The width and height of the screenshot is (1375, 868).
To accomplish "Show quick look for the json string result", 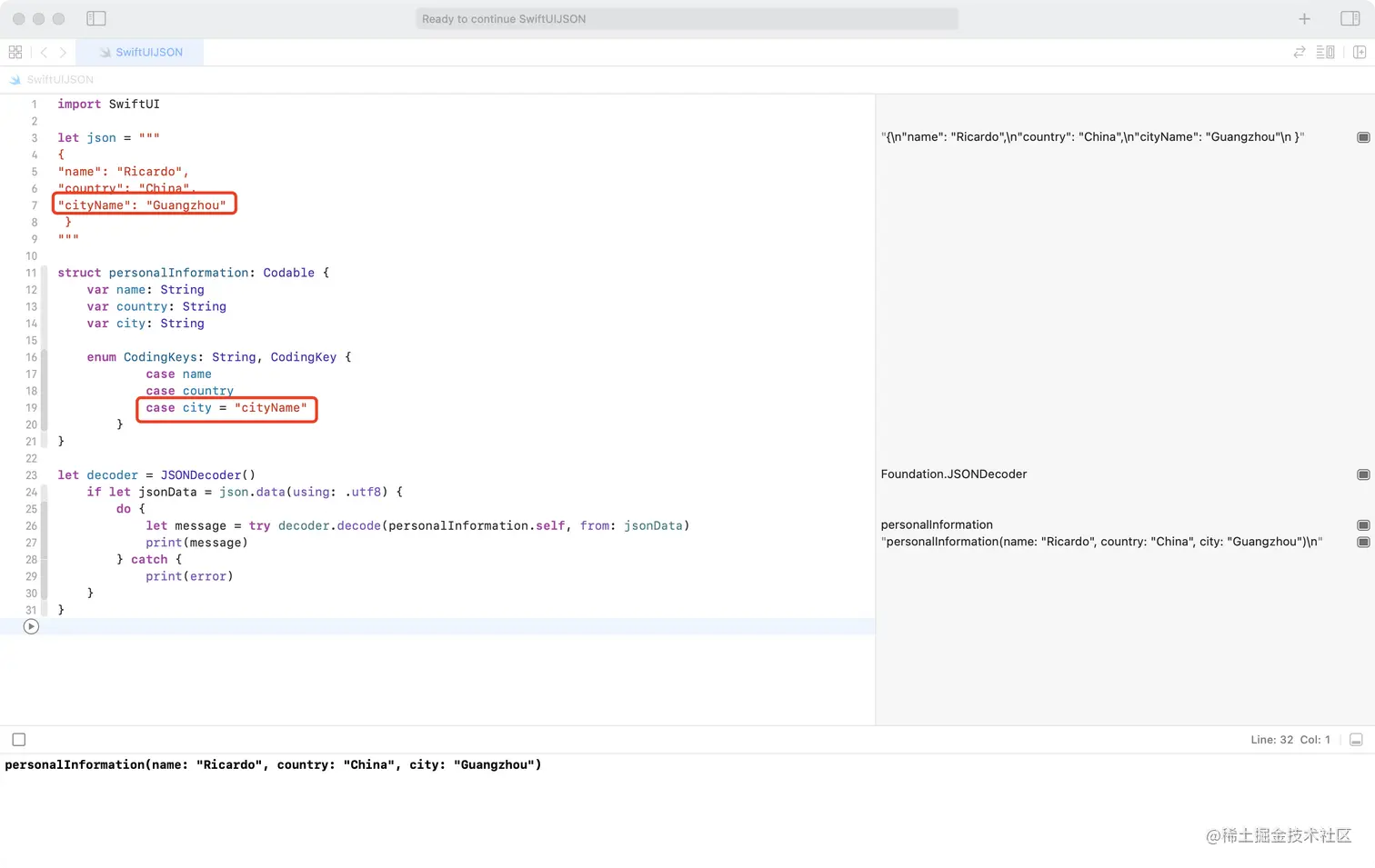I will [x=1363, y=137].
